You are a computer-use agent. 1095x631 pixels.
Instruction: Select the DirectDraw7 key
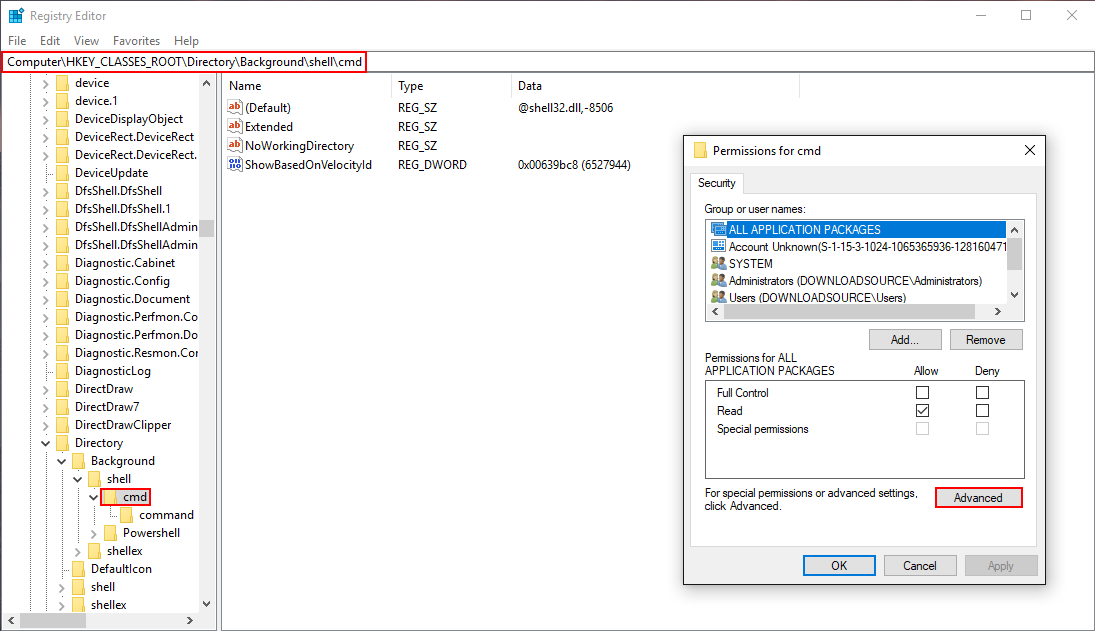107,407
